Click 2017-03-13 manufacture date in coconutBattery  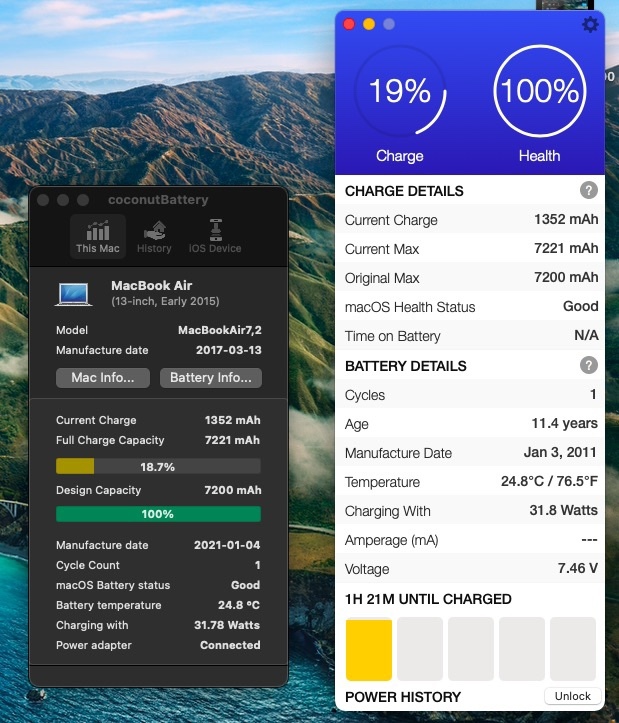point(229,350)
